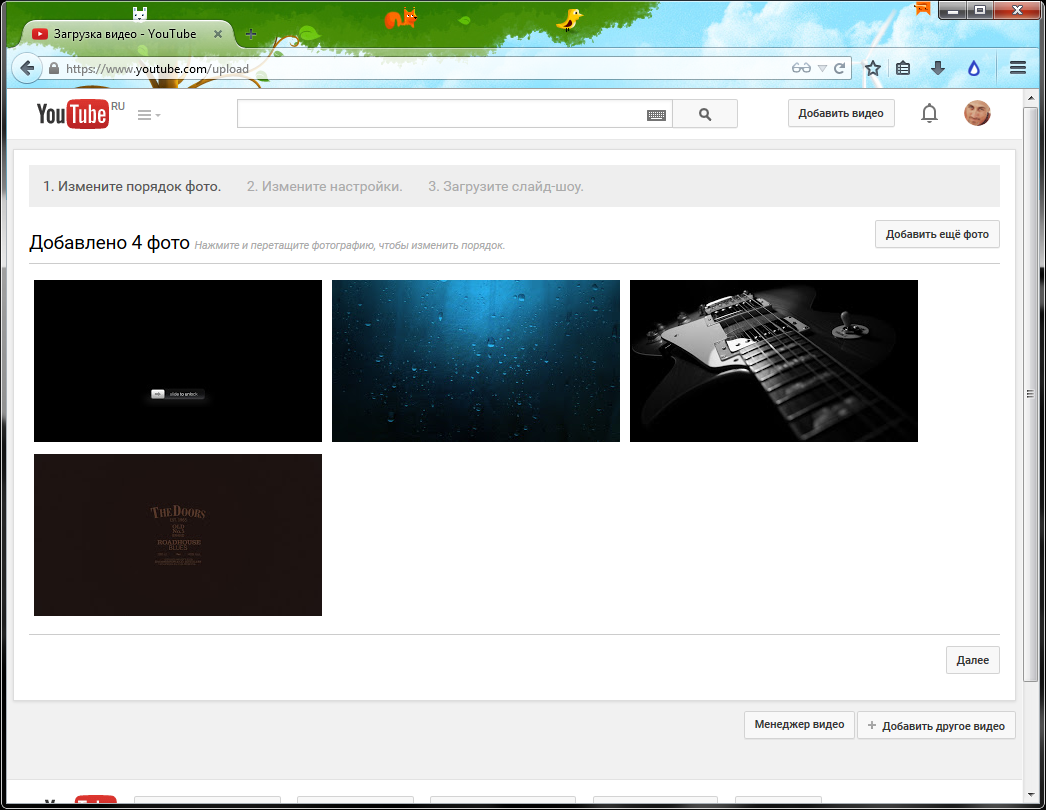Minimize the browser window
Screen dimensions: 1046x810
953,9
